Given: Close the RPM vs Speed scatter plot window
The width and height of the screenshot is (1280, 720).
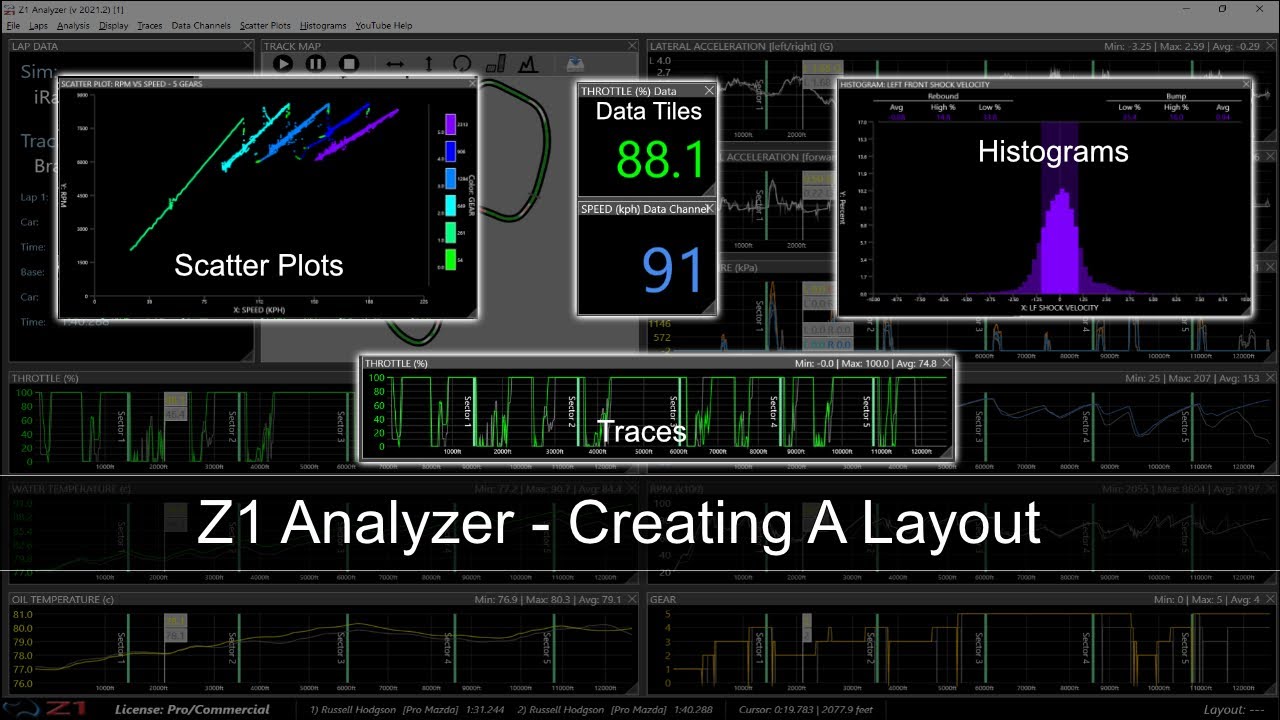Looking at the screenshot, I should tap(471, 84).
